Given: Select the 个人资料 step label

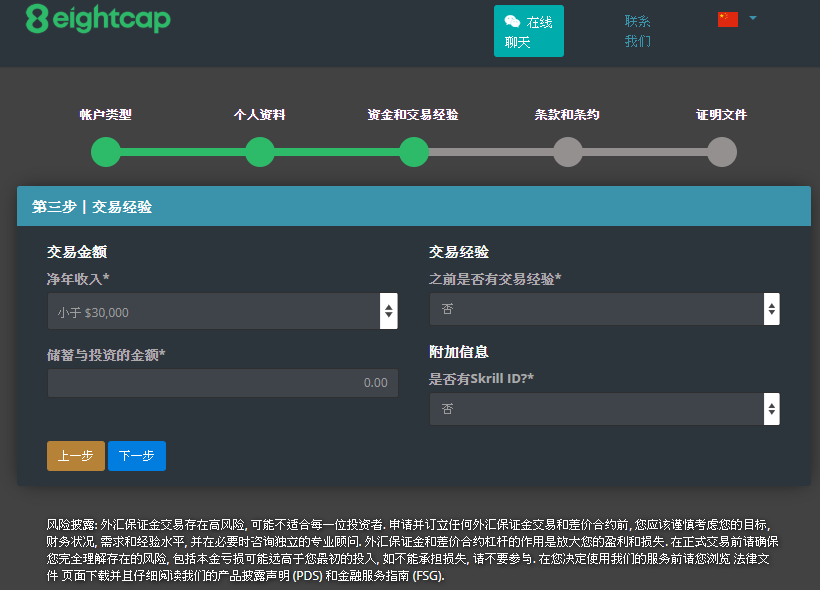Looking at the screenshot, I should point(260,115).
